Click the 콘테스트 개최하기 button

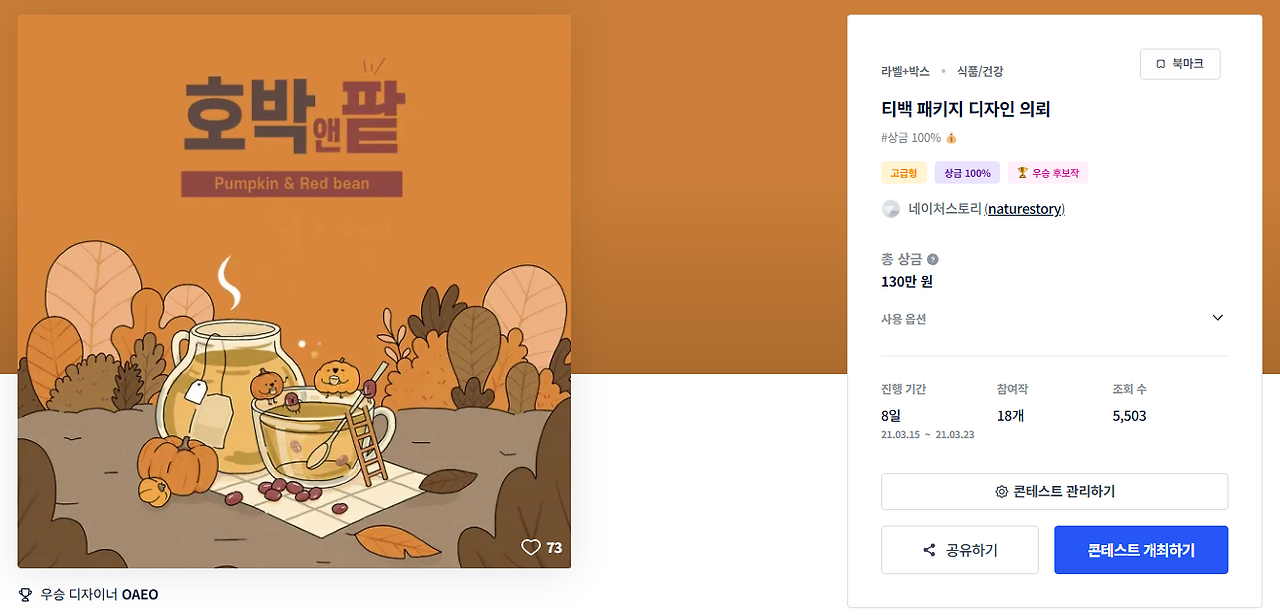1141,550
